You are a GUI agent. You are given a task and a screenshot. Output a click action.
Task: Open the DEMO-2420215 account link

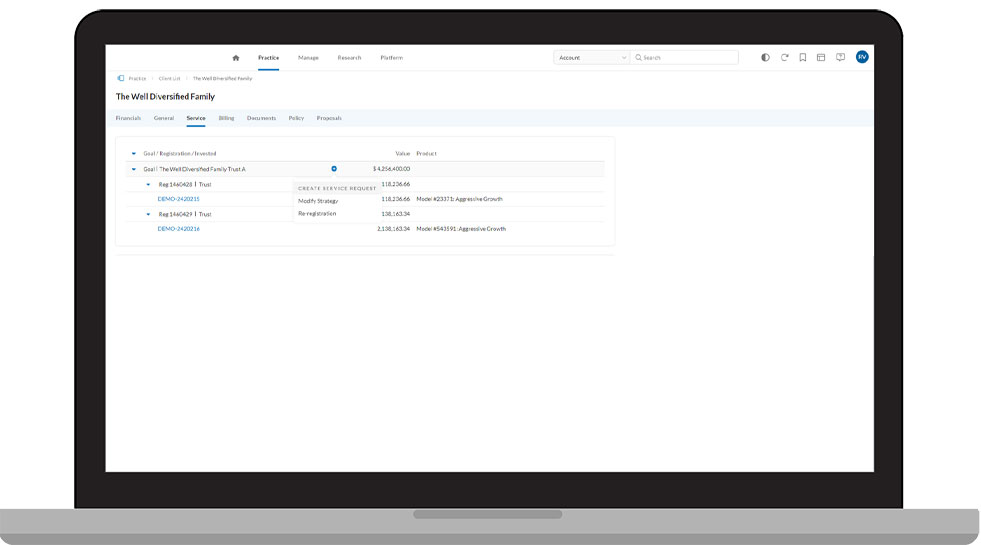click(x=178, y=199)
